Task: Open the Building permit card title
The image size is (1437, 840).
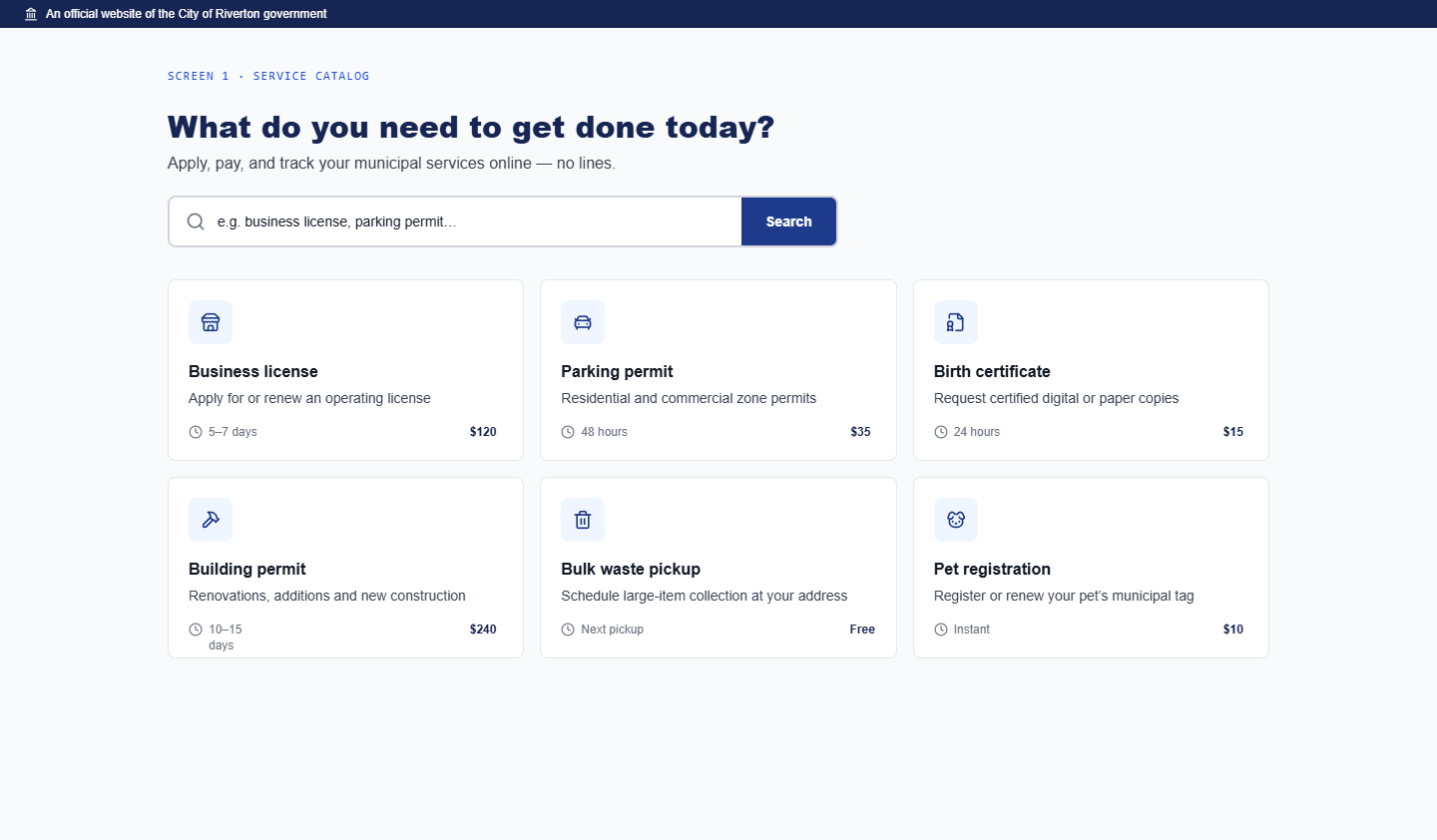Action: click(247, 569)
